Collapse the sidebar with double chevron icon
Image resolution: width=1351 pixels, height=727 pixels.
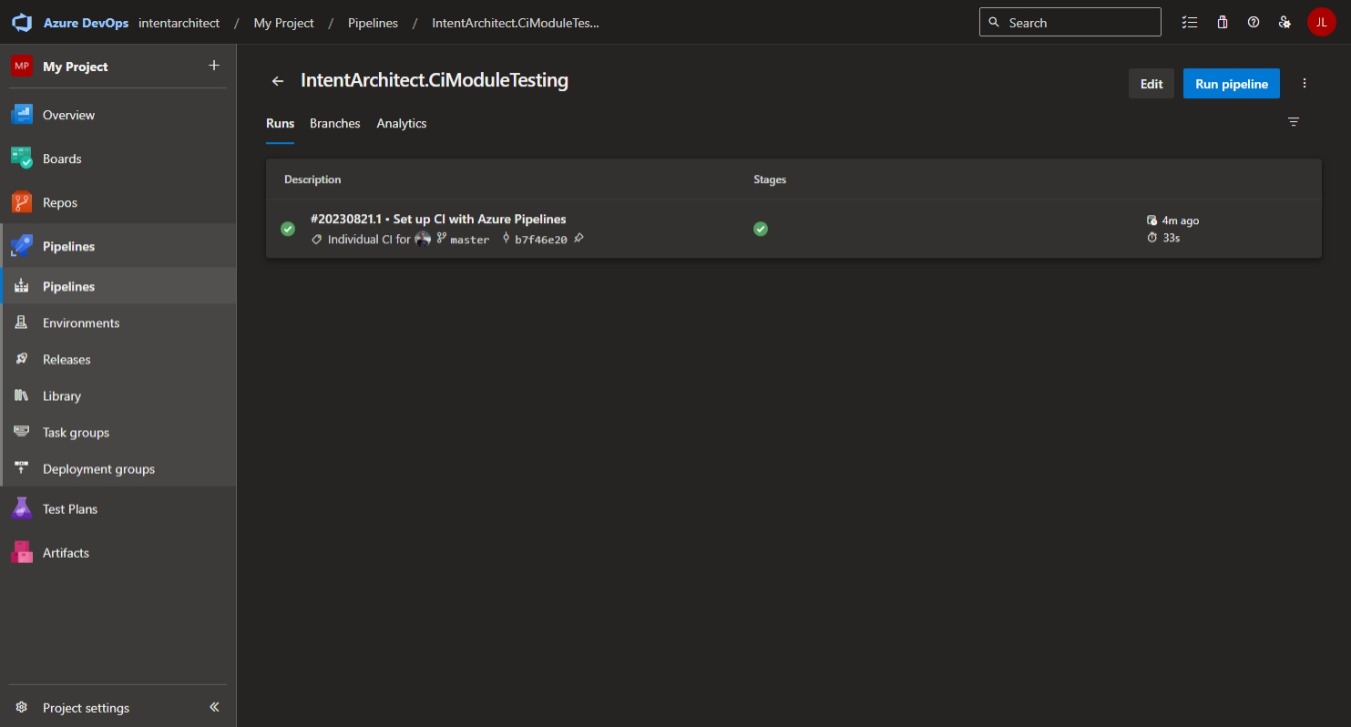[x=214, y=707]
